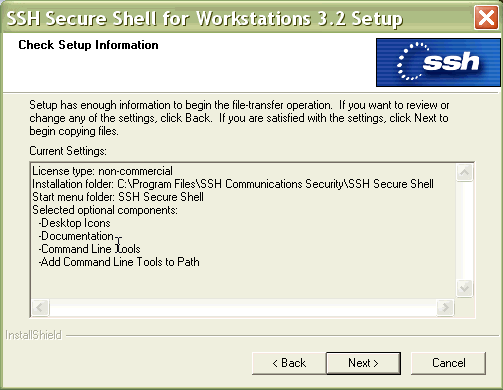Click the SSH logo banner image
The width and height of the screenshot is (503, 390).
pyautogui.click(x=438, y=62)
